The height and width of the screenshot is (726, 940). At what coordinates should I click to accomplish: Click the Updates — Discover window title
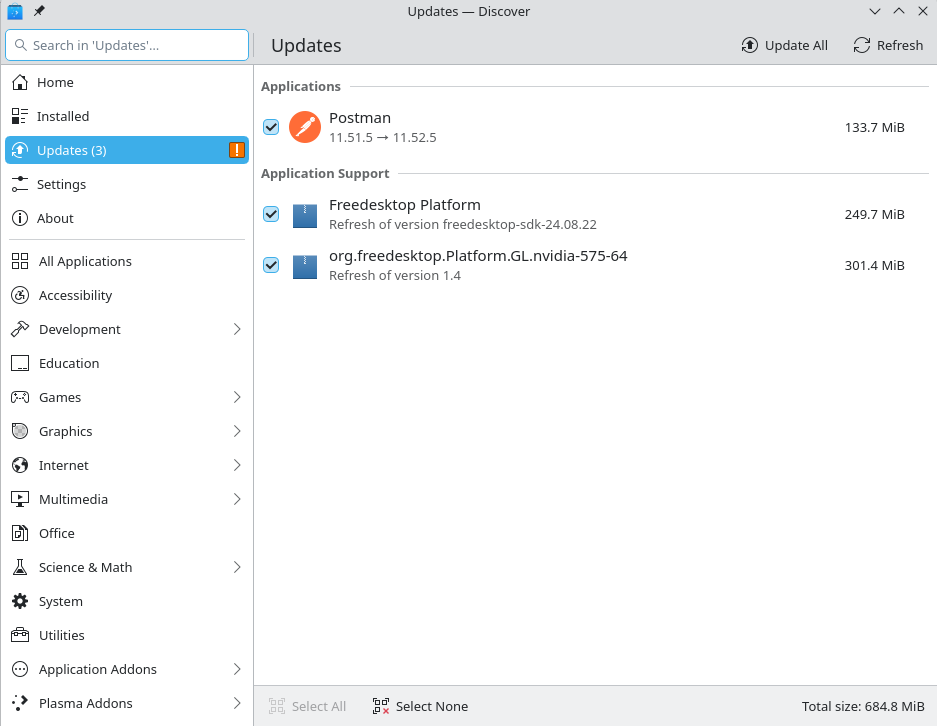tap(469, 11)
